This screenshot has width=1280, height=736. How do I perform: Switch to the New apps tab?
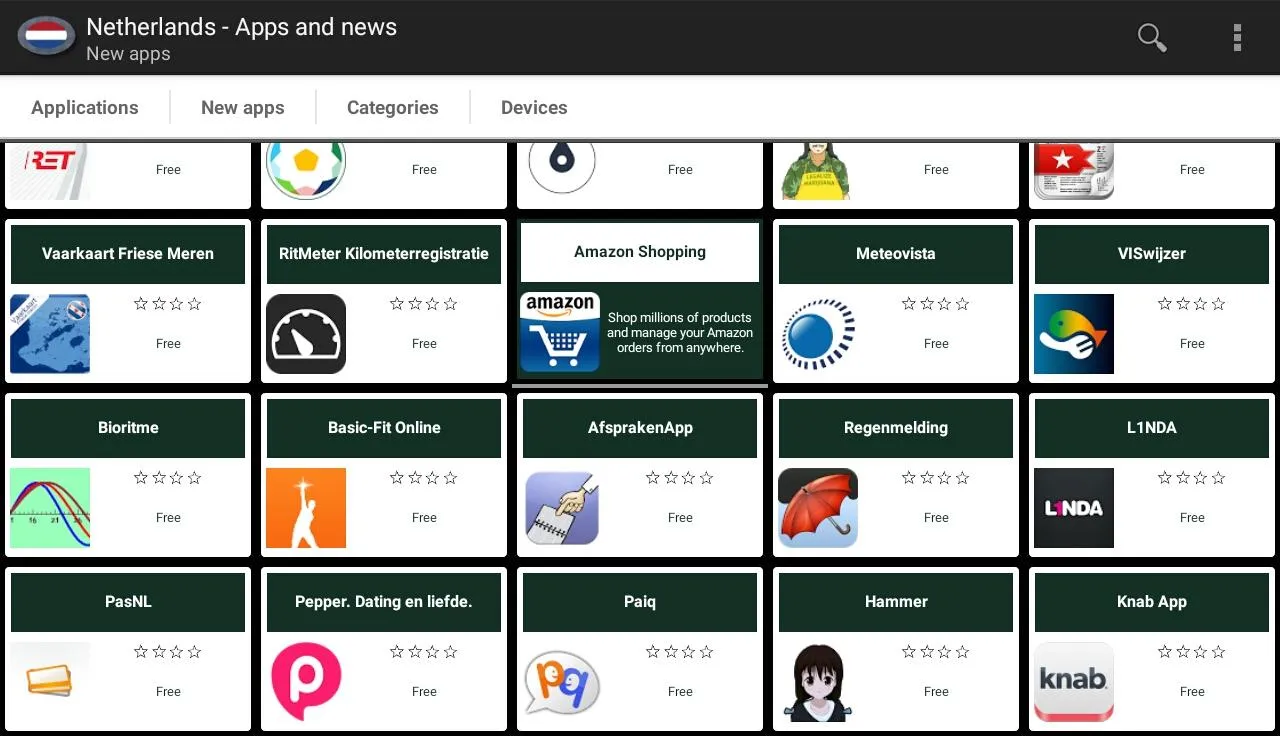coord(243,107)
